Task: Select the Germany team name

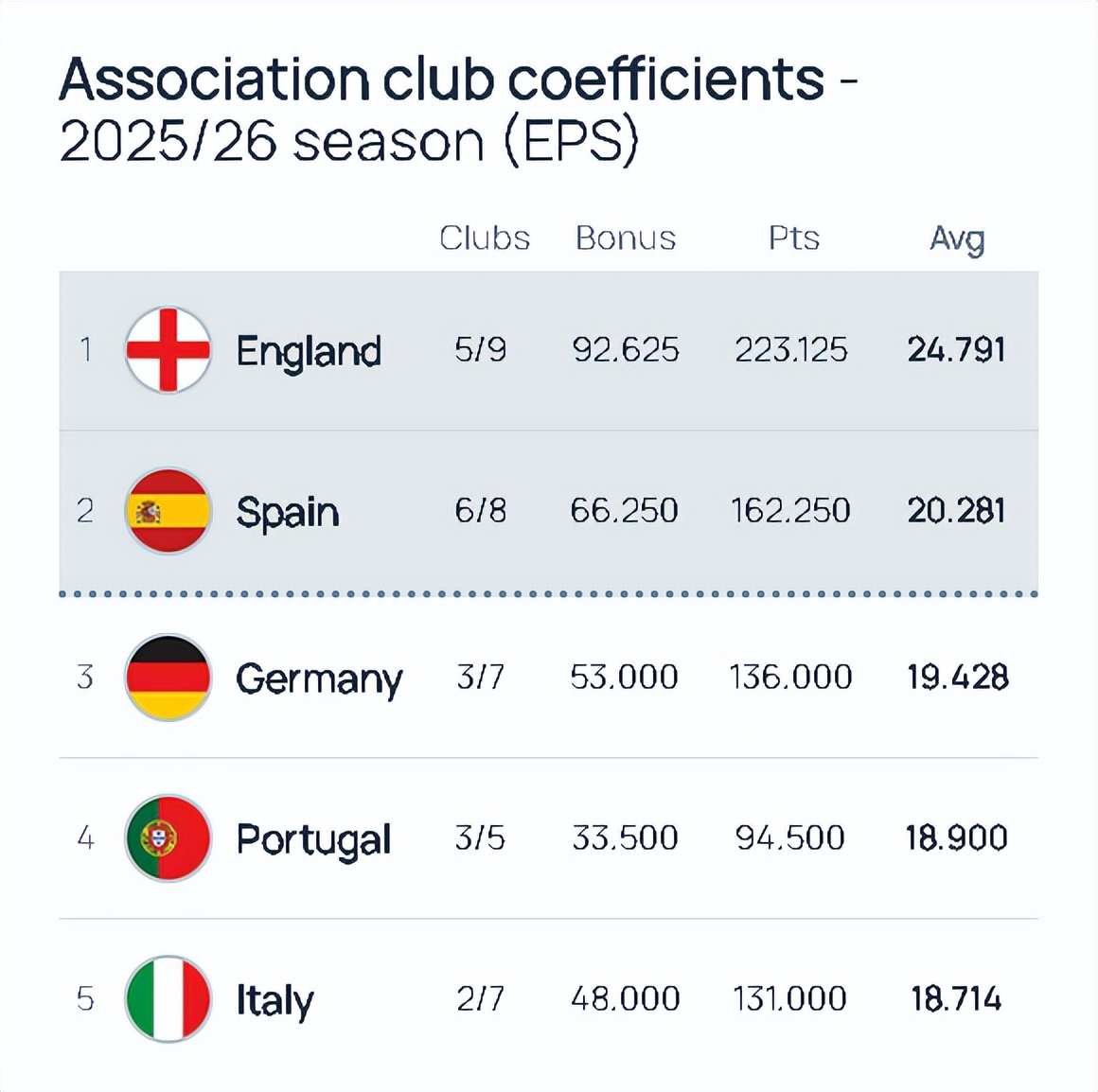Action: 319,678
